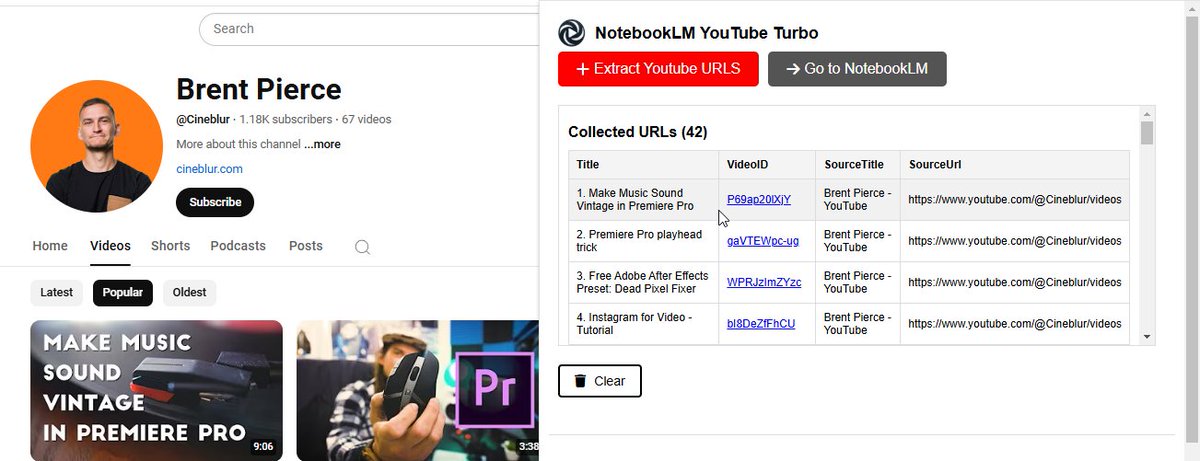The height and width of the screenshot is (461, 1200).
Task: Open video ID link P69ap20lXjY
Action: [x=759, y=199]
